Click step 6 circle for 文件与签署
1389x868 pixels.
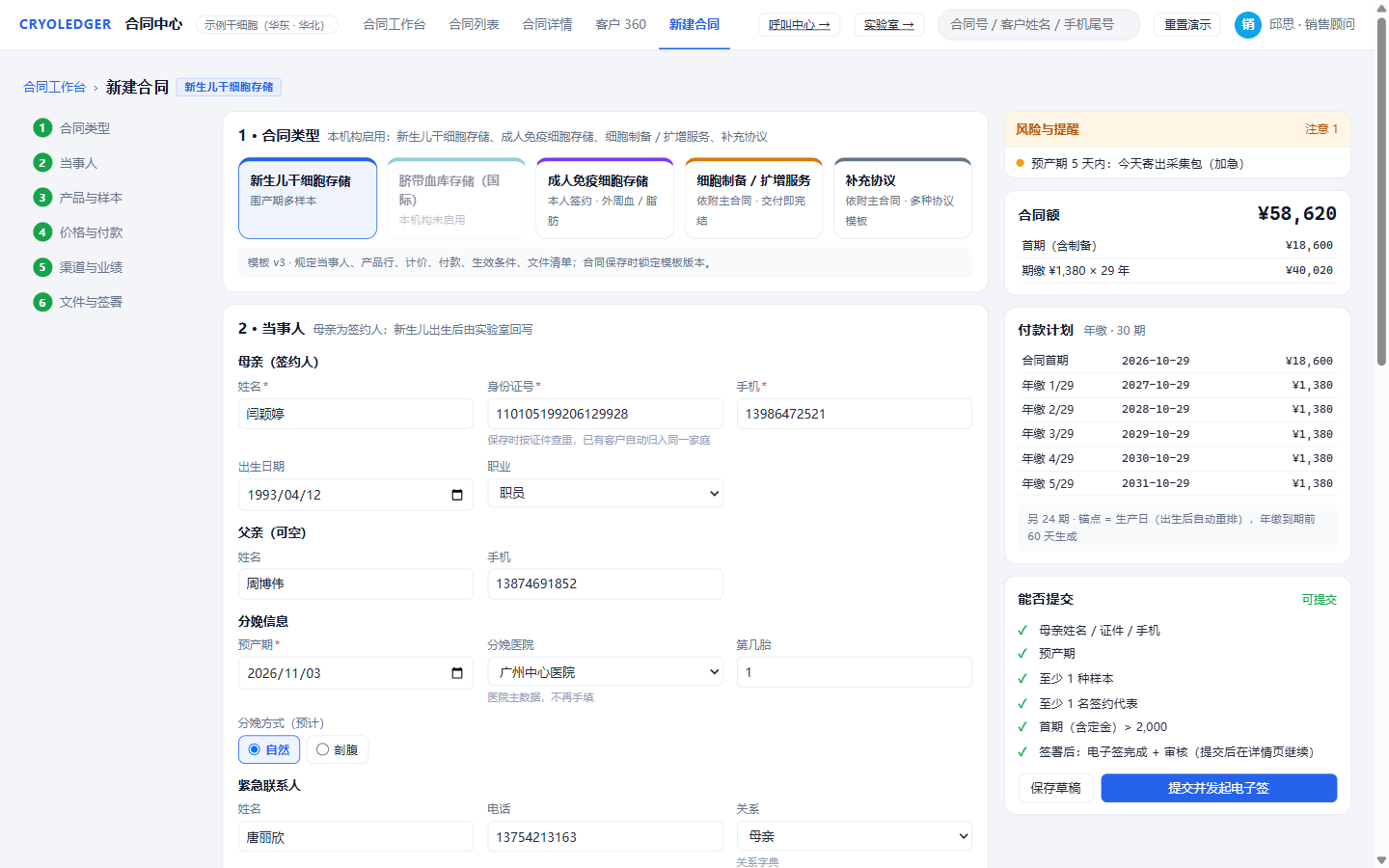tap(42, 302)
